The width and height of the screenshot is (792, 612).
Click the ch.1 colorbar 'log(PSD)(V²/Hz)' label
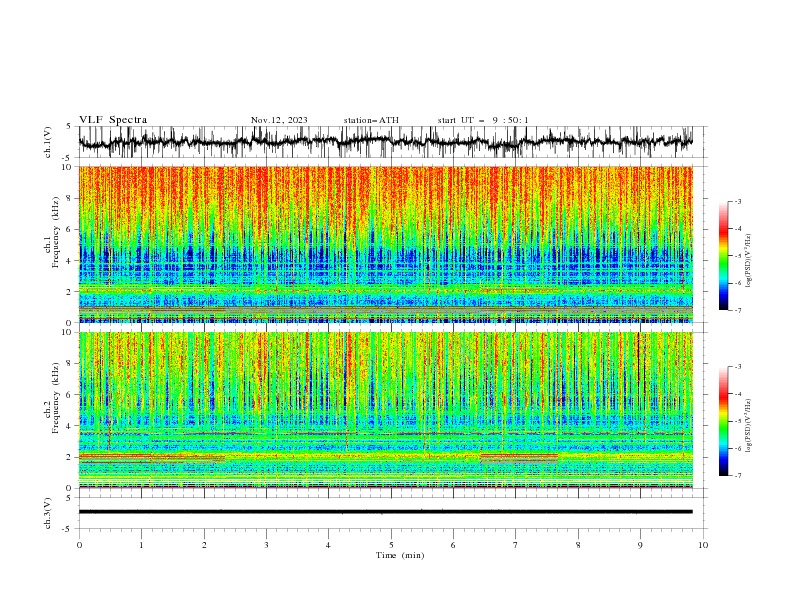(748, 261)
